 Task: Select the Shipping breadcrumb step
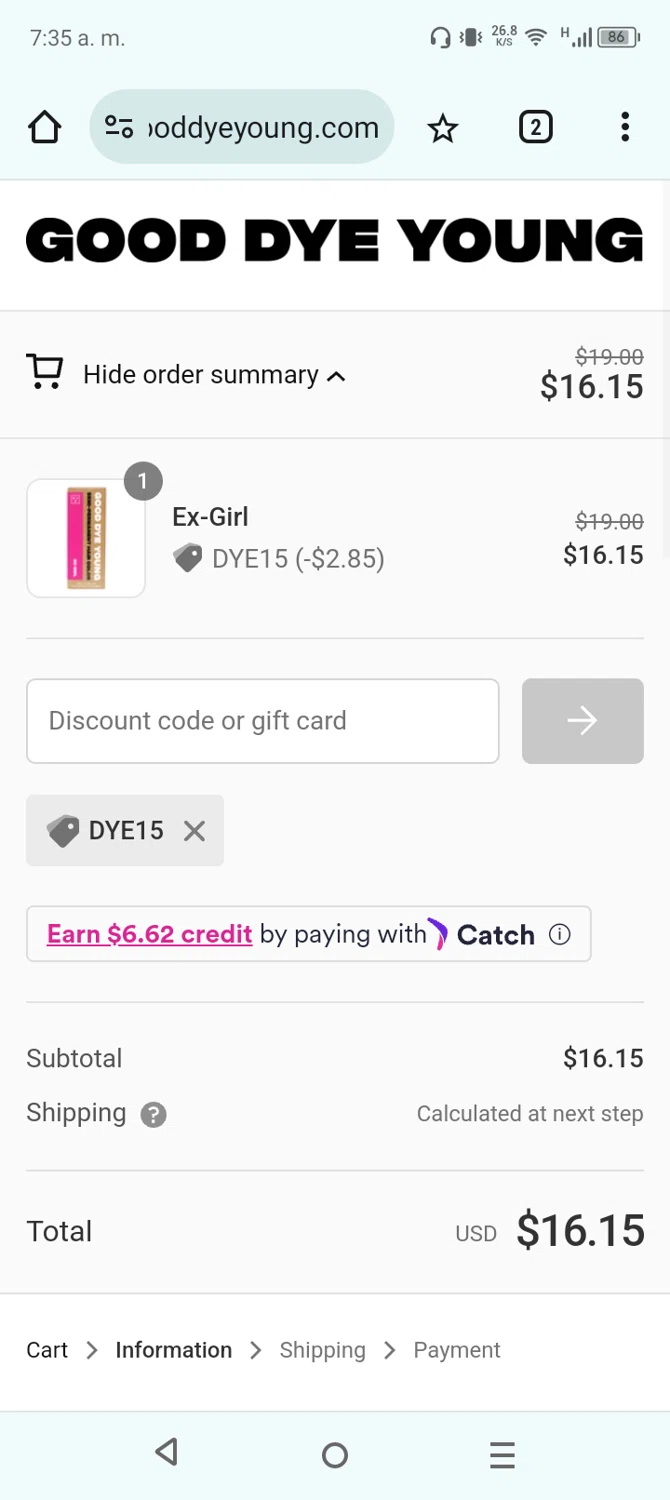pos(322,1350)
